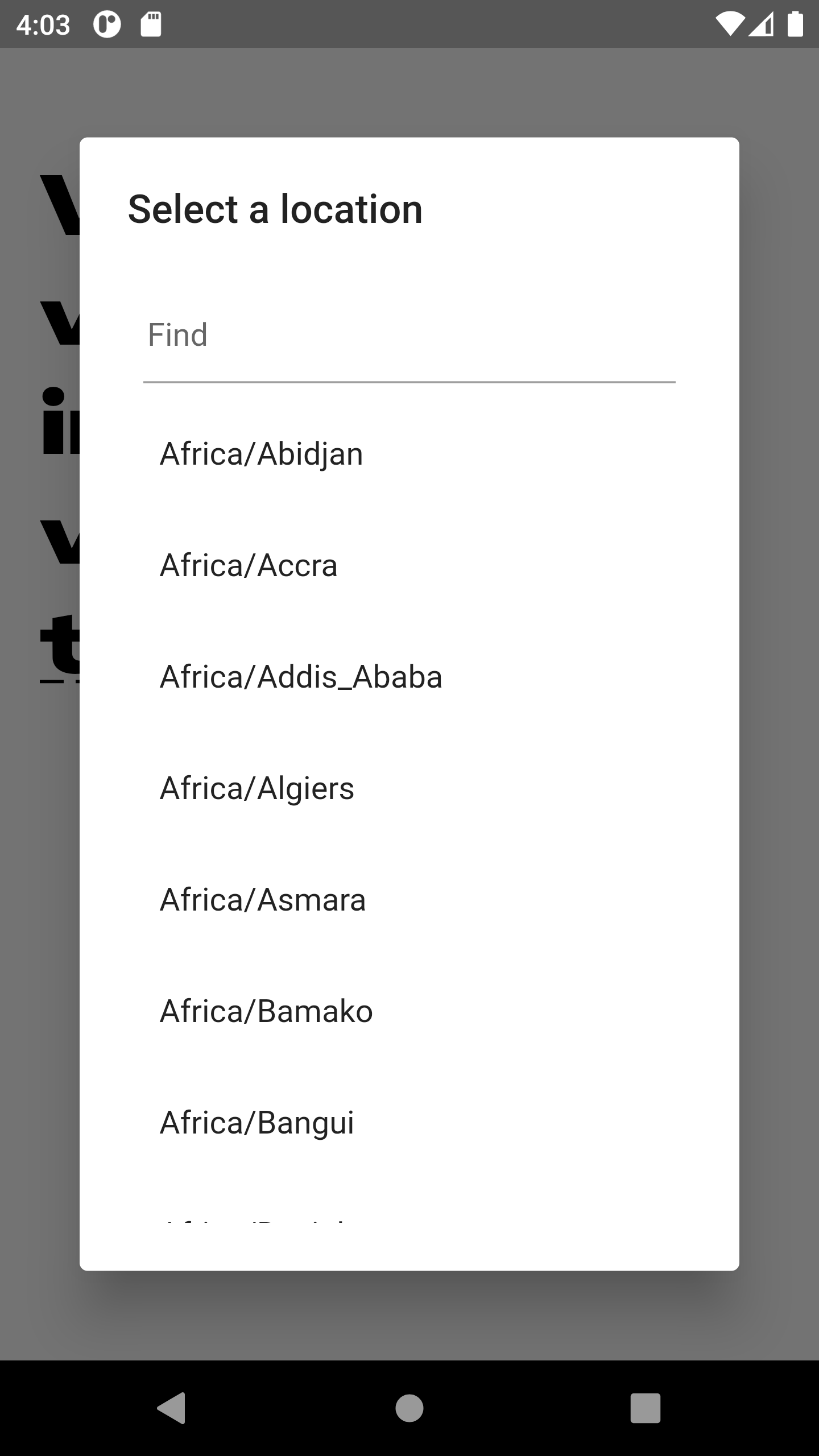Tap the battery status icon
Viewport: 819px width, 1456px height.
tap(795, 24)
